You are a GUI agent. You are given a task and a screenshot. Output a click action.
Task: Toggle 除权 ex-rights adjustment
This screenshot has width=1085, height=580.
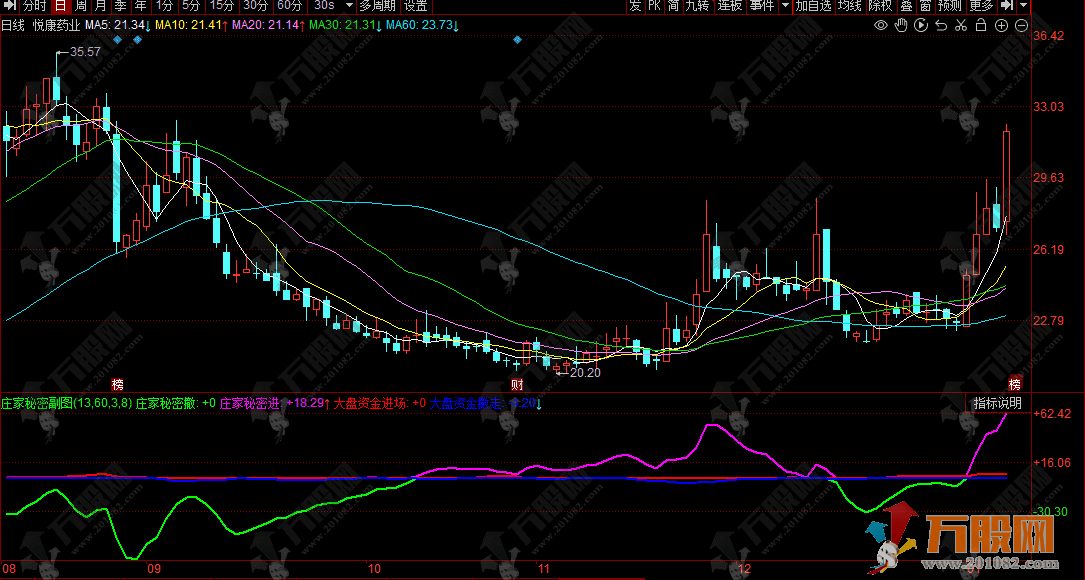click(880, 6)
